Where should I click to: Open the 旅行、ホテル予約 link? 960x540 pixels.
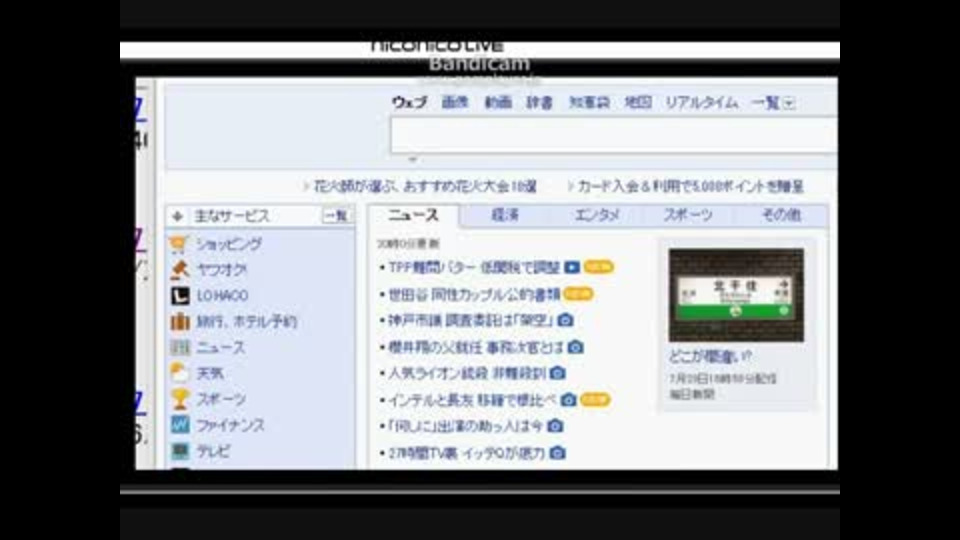coord(246,321)
